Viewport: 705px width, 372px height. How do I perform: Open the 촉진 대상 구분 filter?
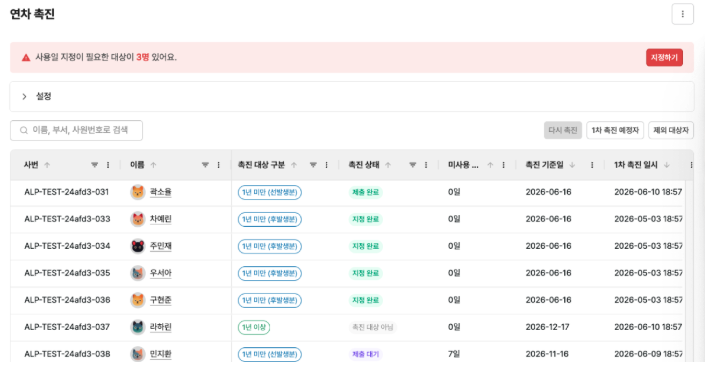click(x=313, y=165)
